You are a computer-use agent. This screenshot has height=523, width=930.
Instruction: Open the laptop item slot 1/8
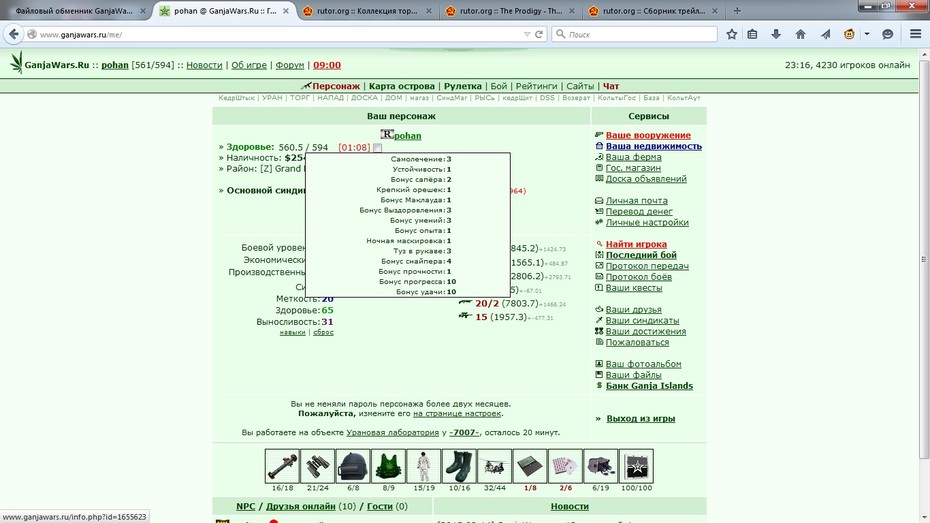pos(530,466)
